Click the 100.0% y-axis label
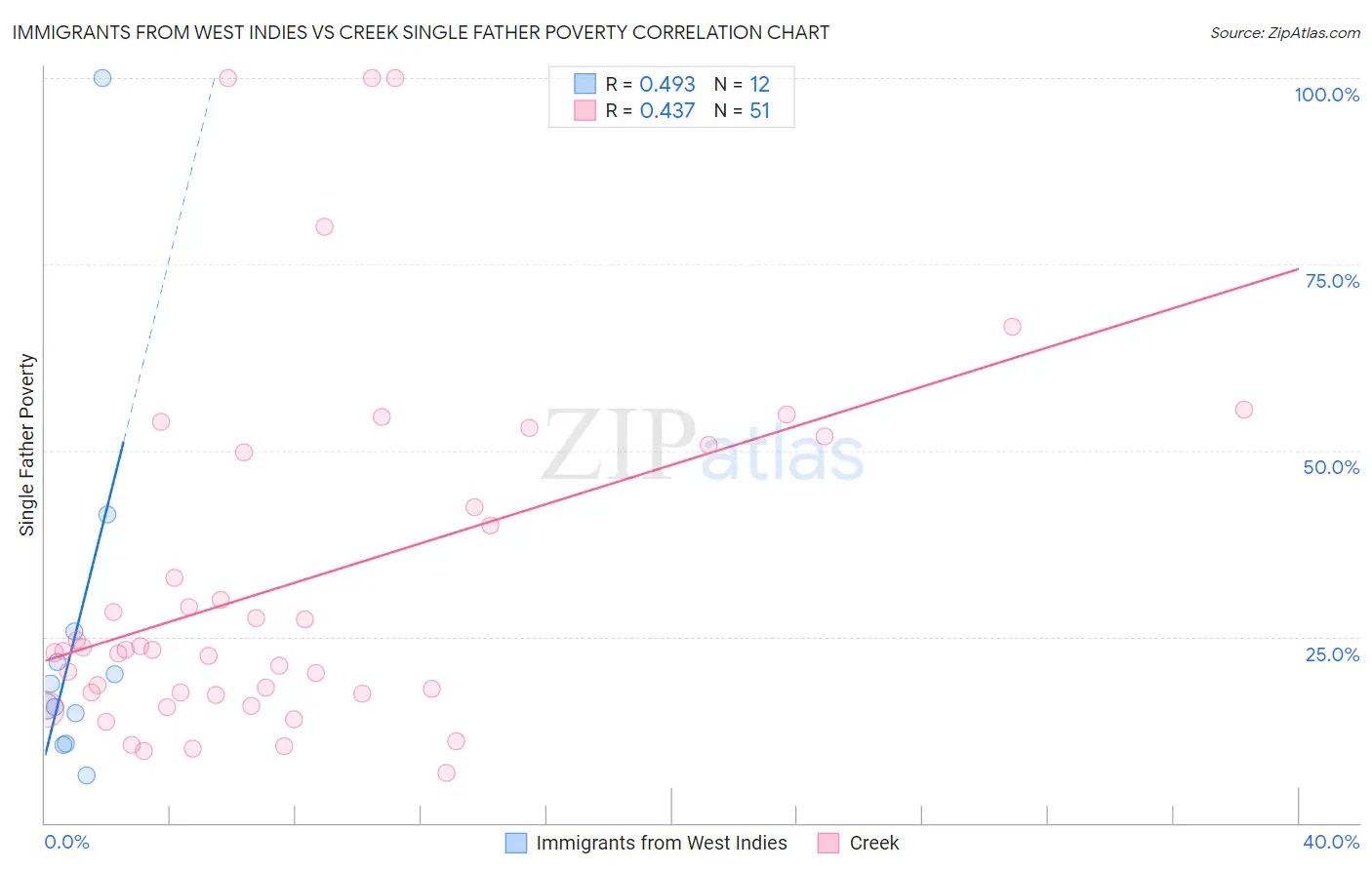 [x=1327, y=95]
